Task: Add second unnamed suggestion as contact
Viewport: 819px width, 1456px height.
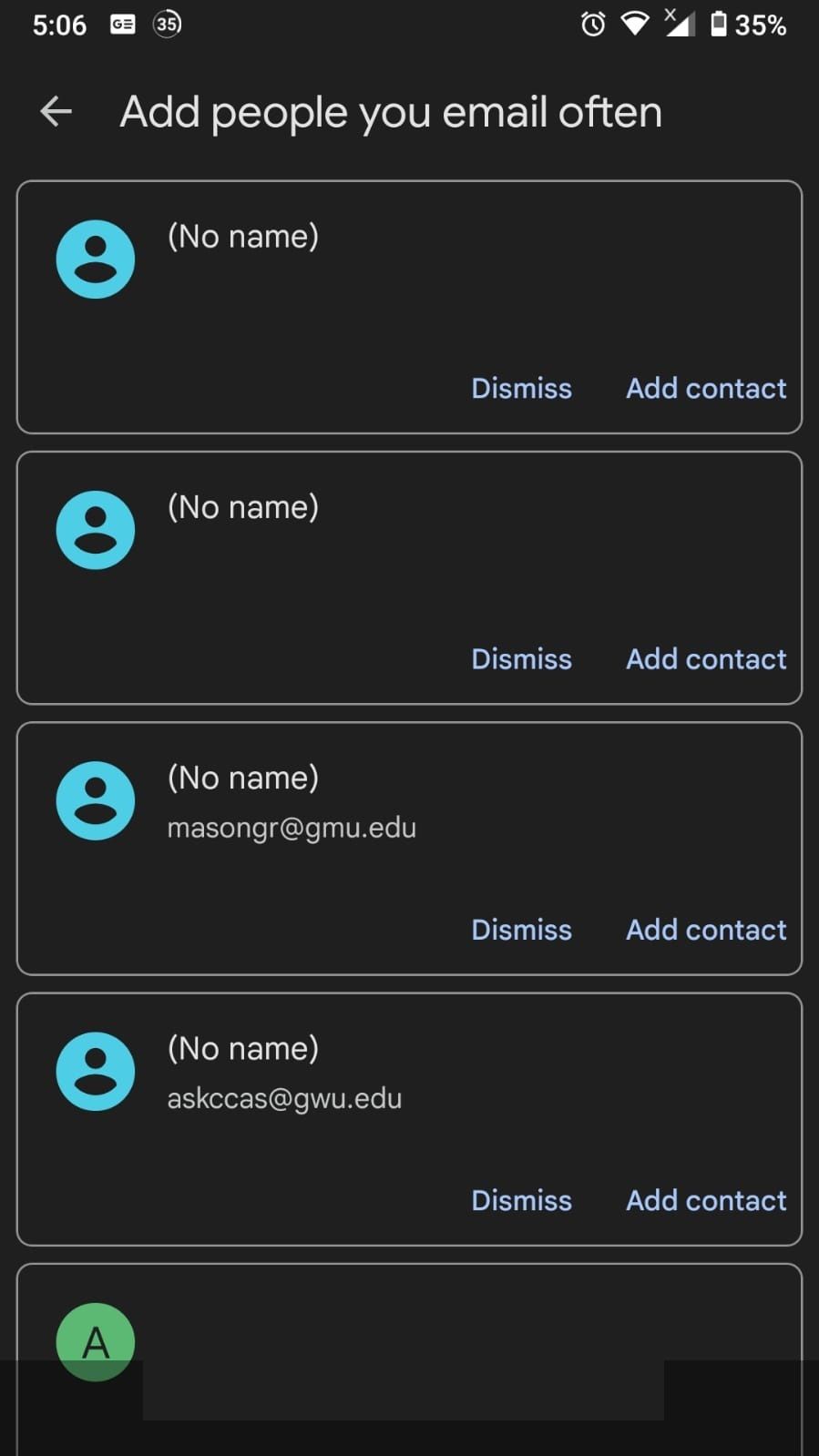Action: click(x=706, y=659)
